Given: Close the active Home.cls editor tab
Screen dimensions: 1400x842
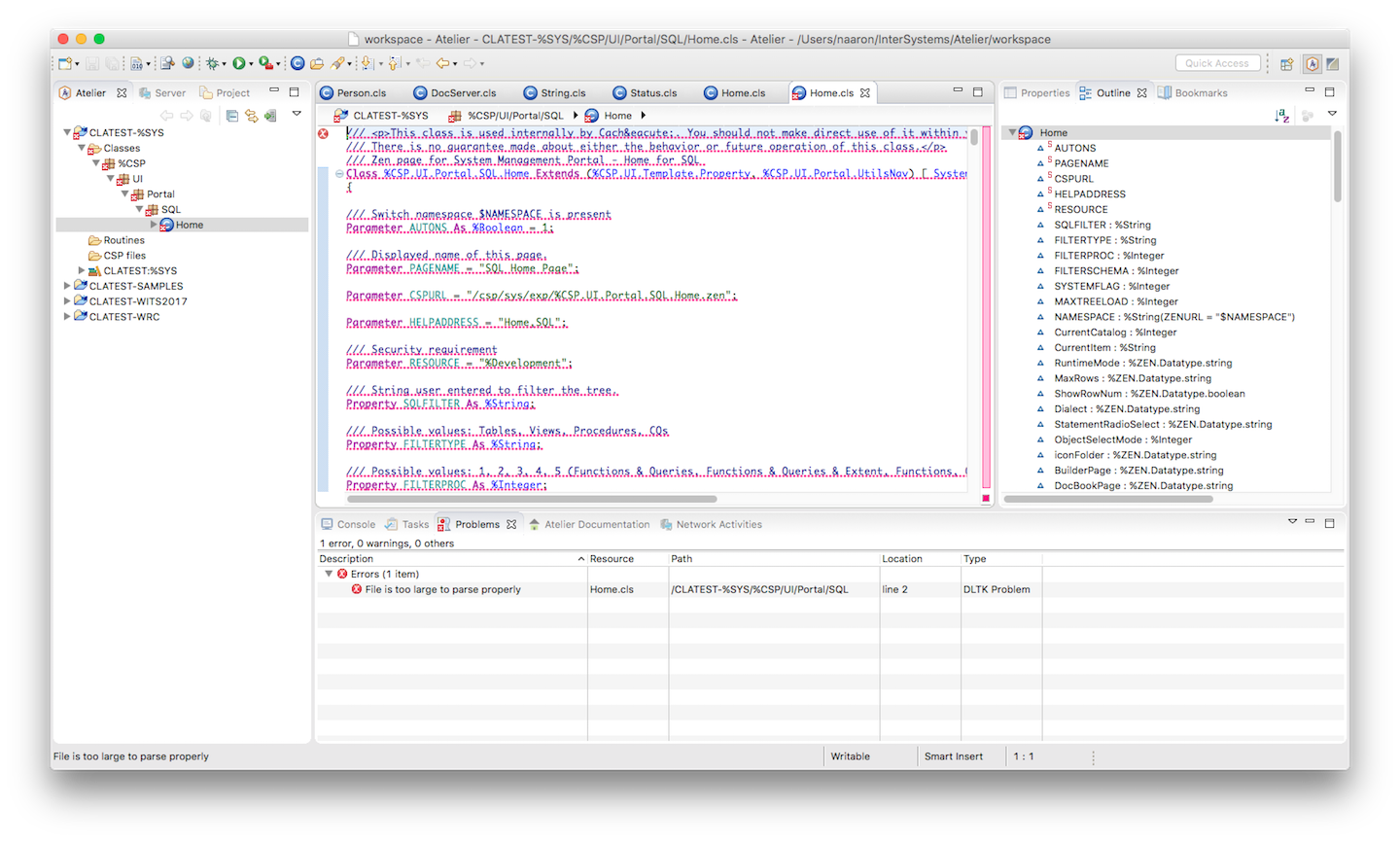Looking at the screenshot, I should [865, 93].
